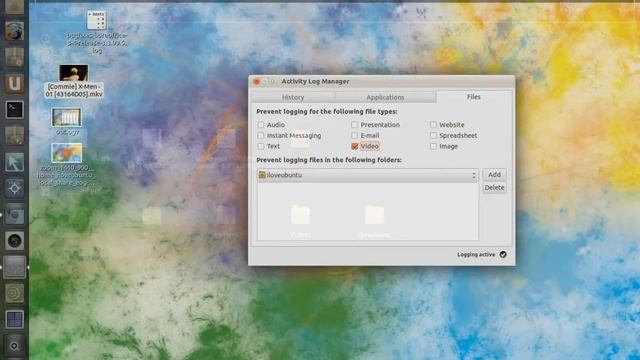
Task: Enable the Website checkbox
Action: tap(433, 124)
